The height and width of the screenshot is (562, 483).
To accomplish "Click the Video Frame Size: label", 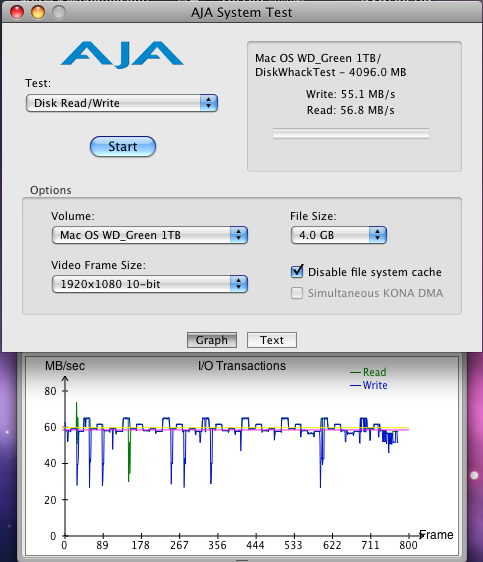I will 98,265.
